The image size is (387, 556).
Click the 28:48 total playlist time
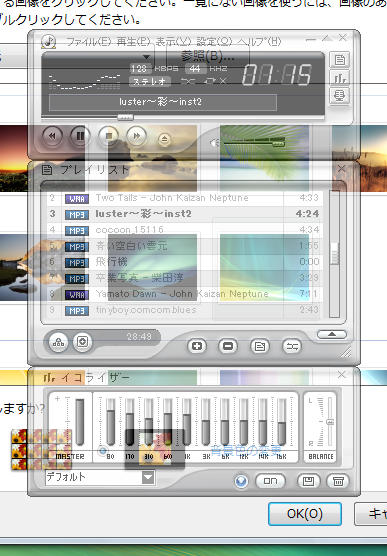pos(139,337)
